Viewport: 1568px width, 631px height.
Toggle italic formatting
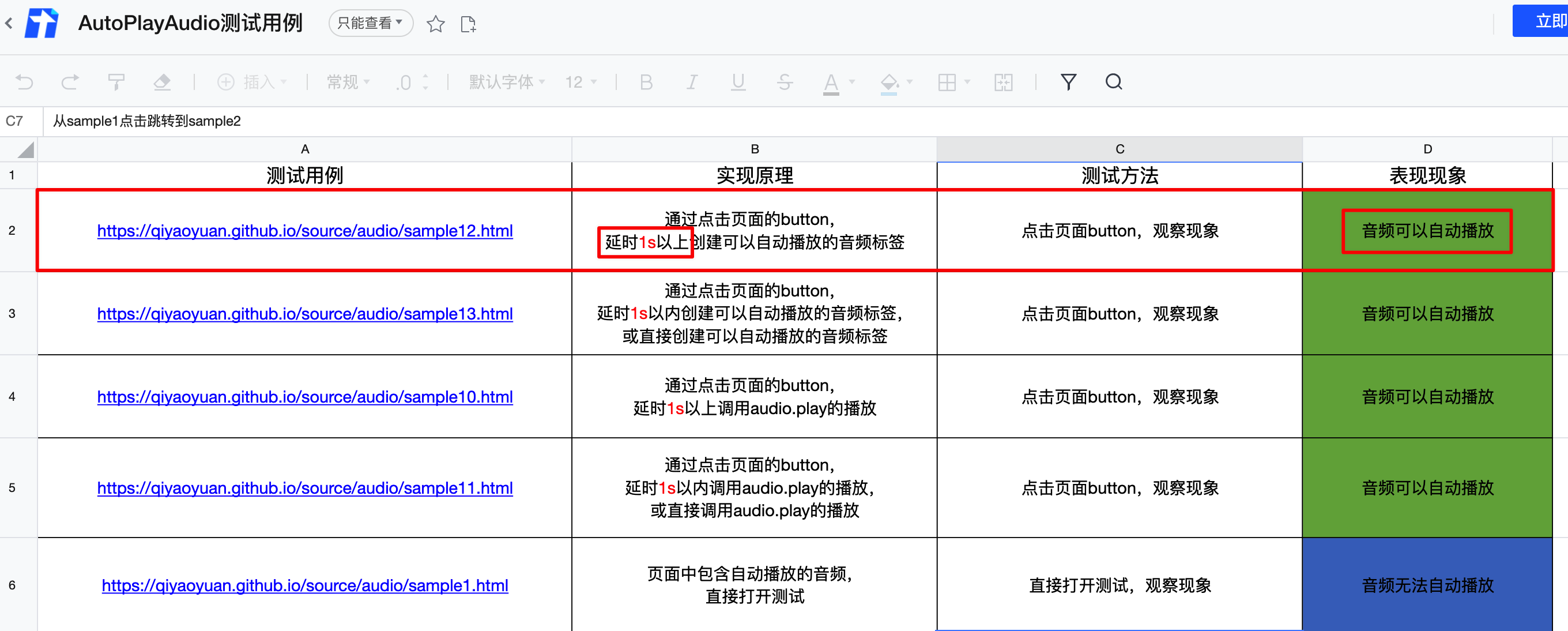coord(692,82)
